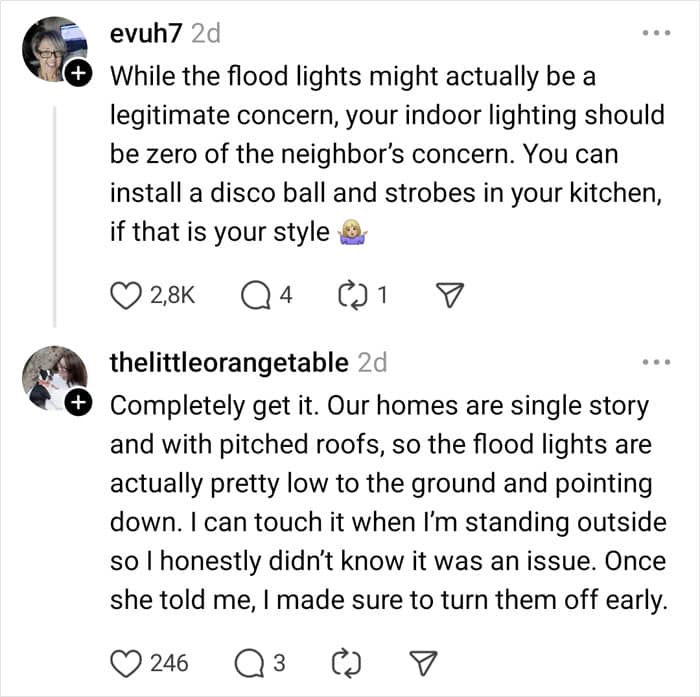The height and width of the screenshot is (697, 700).
Task: Open evuh7's comment text about disco ball
Action: (388, 154)
